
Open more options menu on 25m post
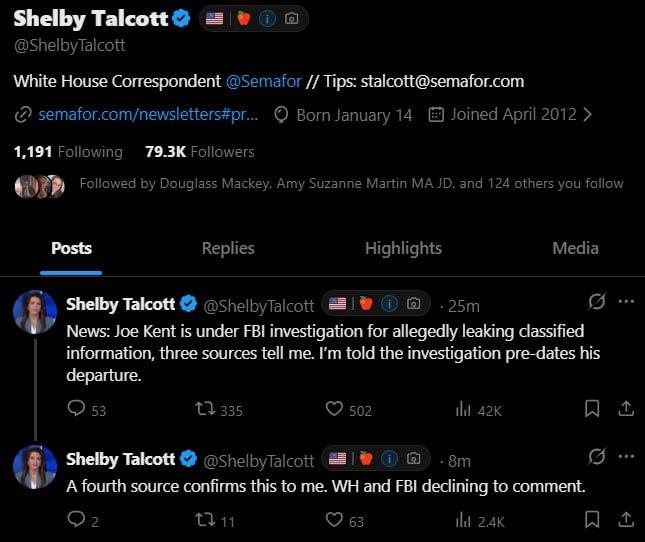(x=627, y=302)
